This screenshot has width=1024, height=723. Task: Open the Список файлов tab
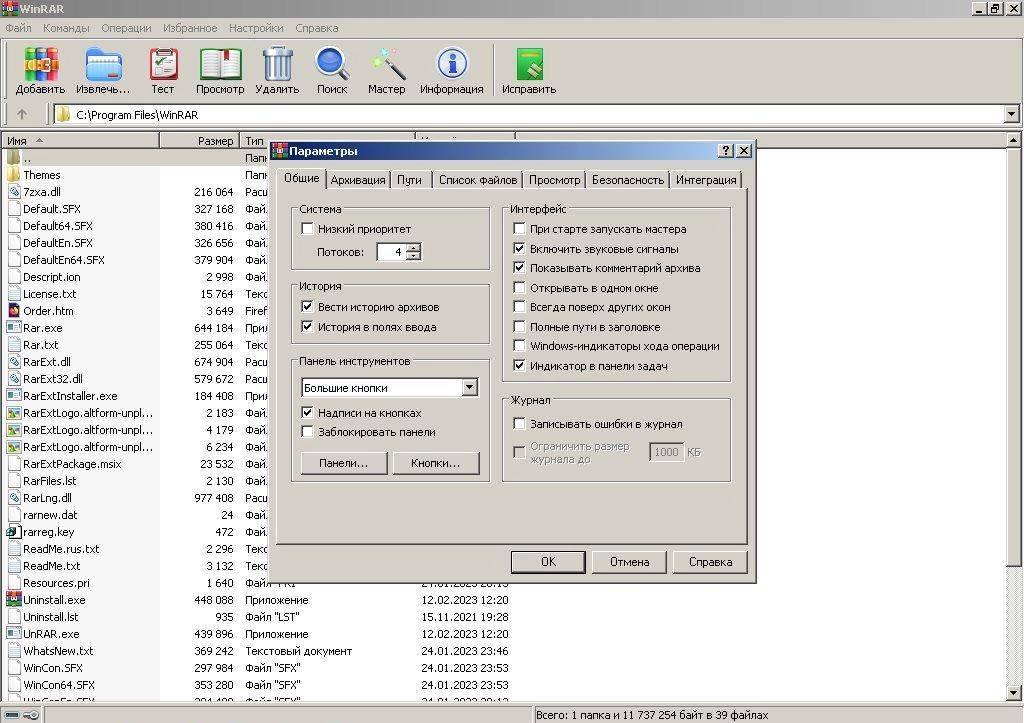coord(478,180)
